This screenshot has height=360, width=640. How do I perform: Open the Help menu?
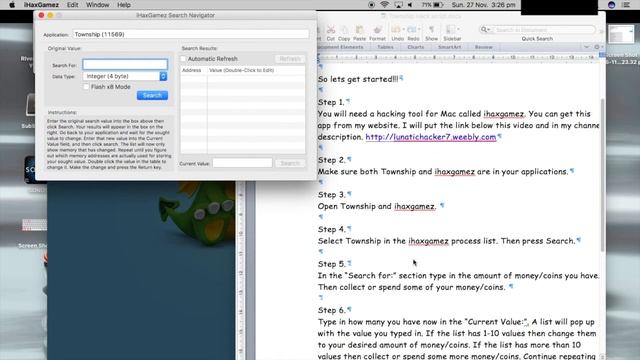click(x=124, y=5)
